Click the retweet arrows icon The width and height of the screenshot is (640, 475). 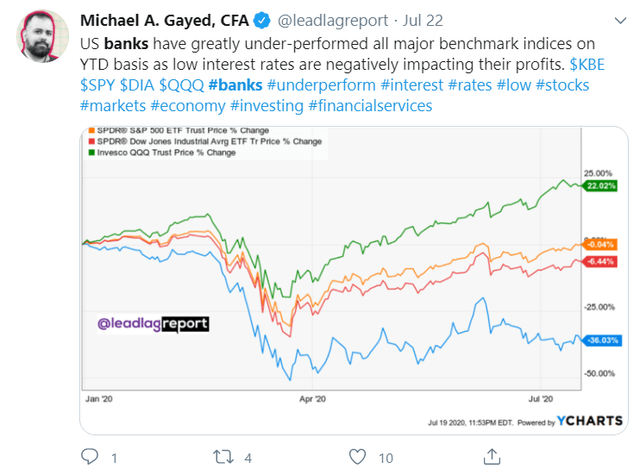[x=223, y=457]
